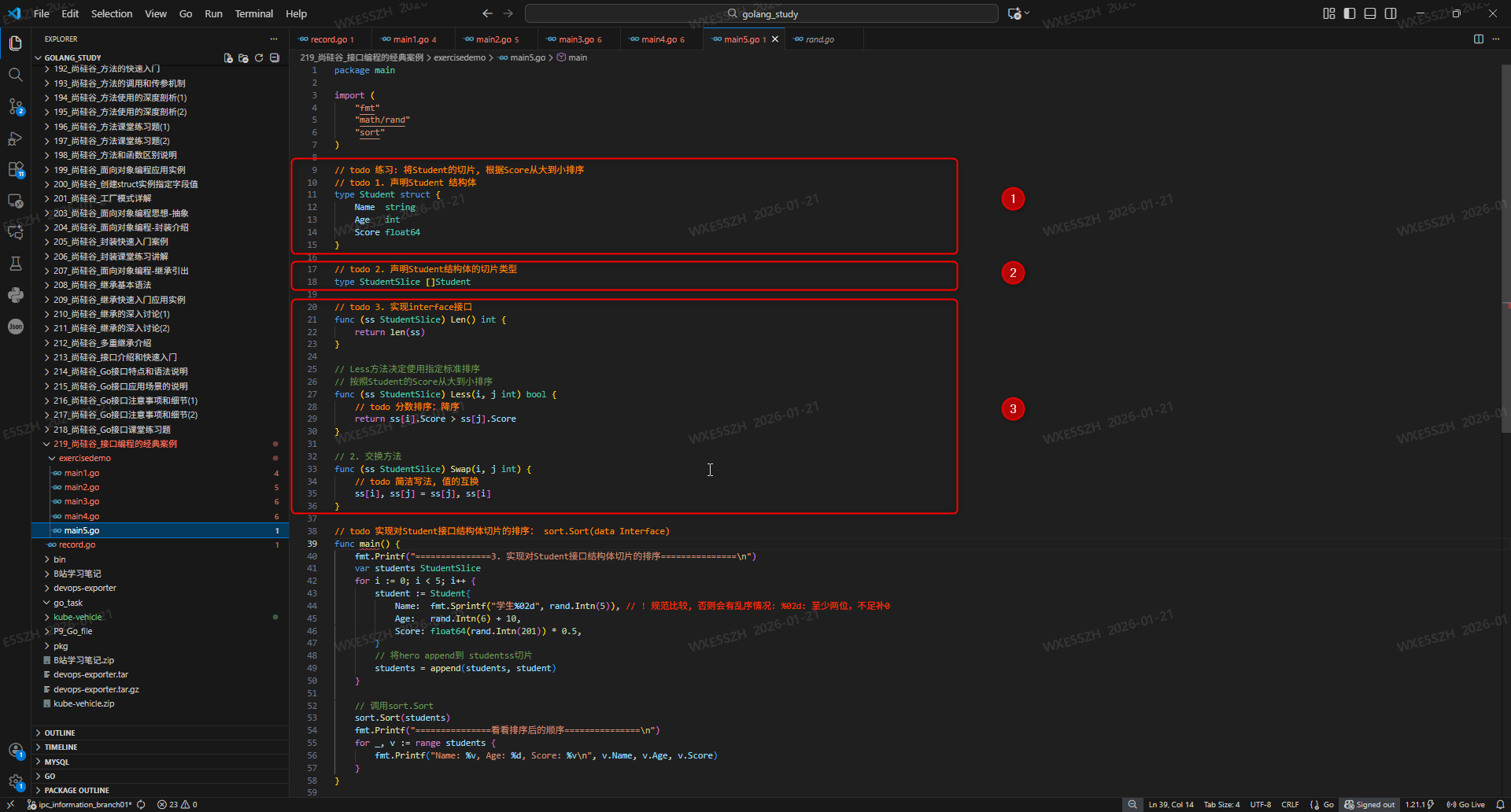This screenshot has width=1511, height=812.
Task: Open the Source Control view
Action: [x=15, y=106]
